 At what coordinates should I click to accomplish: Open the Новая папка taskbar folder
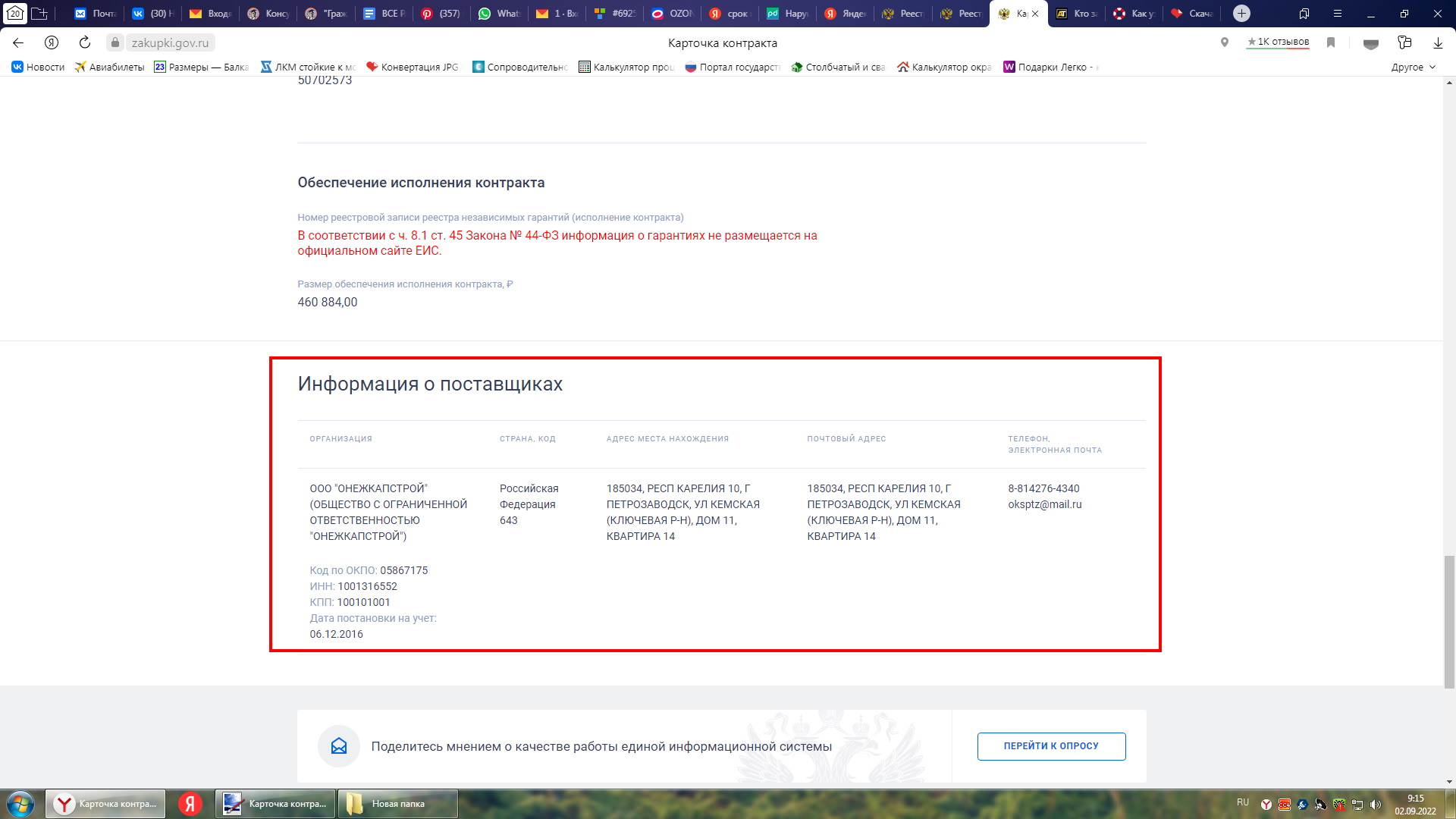tap(397, 804)
